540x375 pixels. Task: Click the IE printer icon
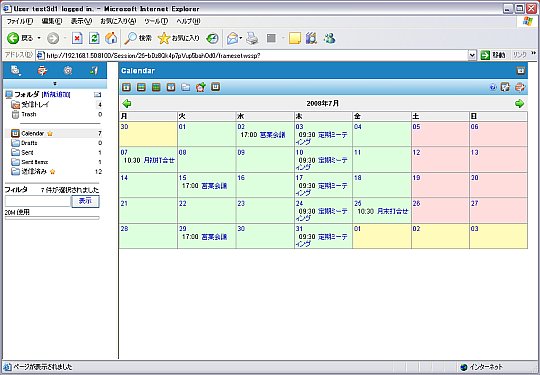252,38
